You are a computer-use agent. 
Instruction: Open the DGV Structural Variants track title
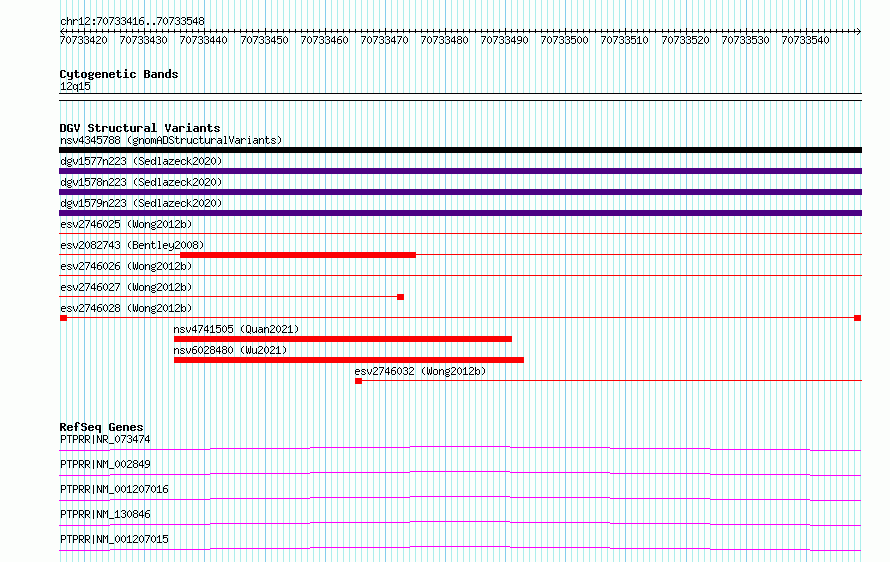coord(140,128)
